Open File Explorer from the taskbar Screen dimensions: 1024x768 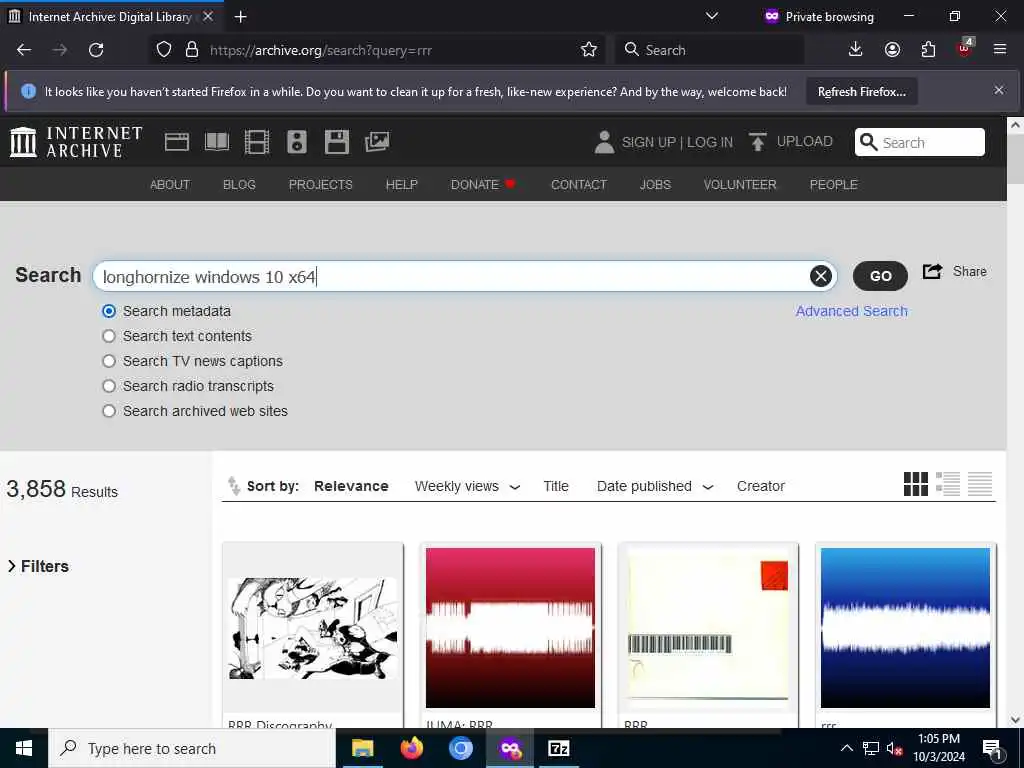[x=362, y=748]
